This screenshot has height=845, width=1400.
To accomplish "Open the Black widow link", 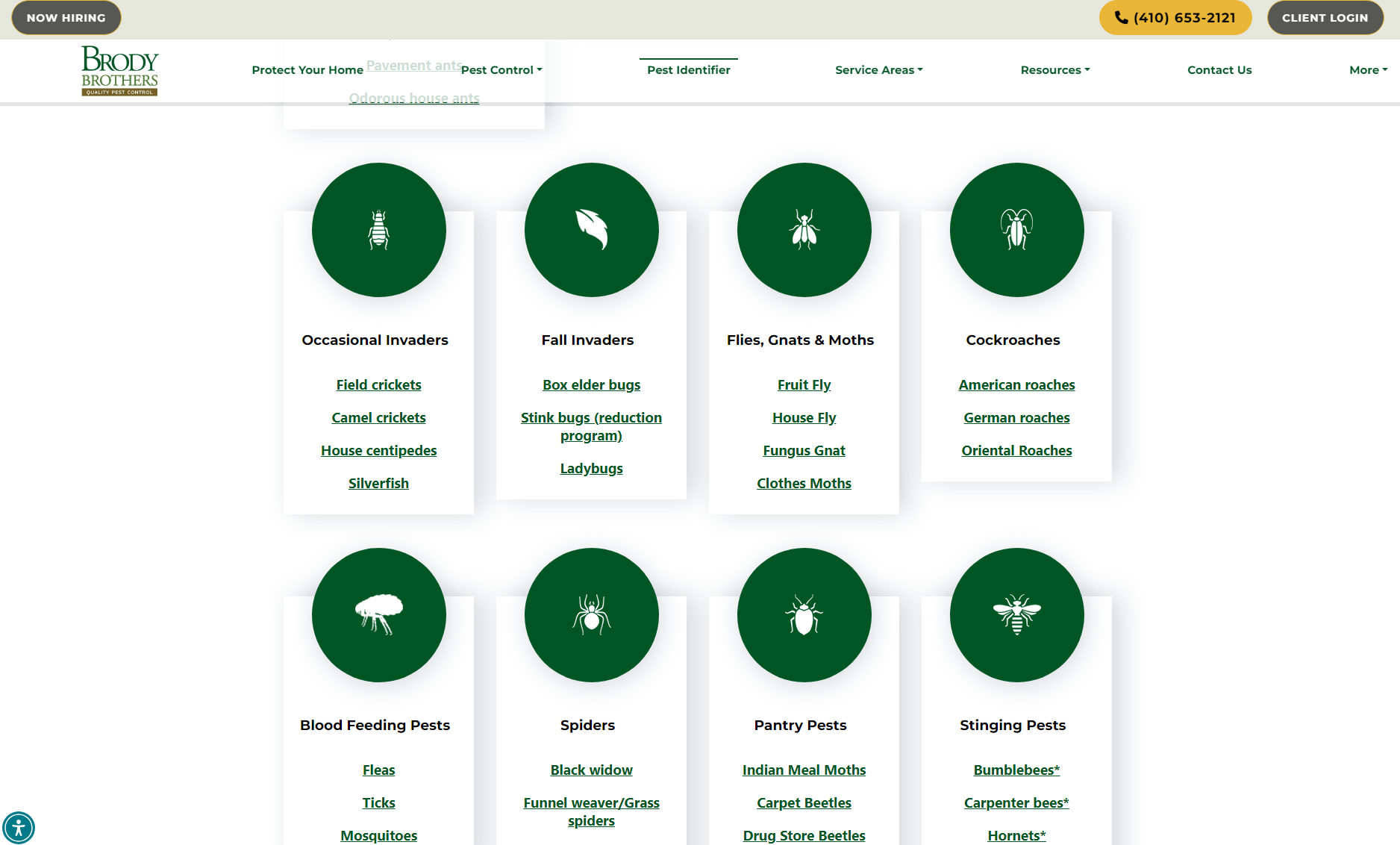I will 591,770.
